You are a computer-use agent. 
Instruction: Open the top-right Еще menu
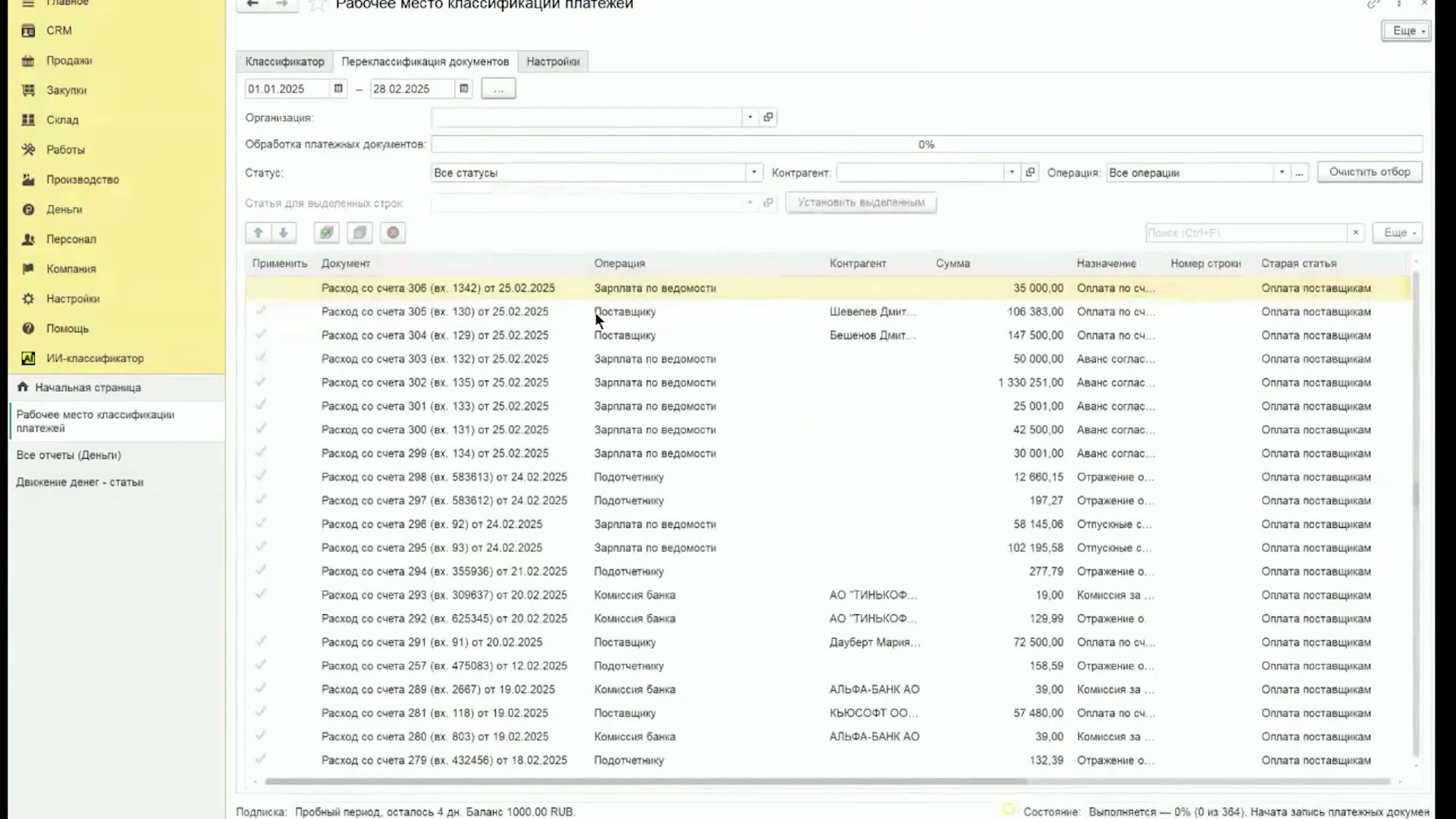pyautogui.click(x=1406, y=31)
